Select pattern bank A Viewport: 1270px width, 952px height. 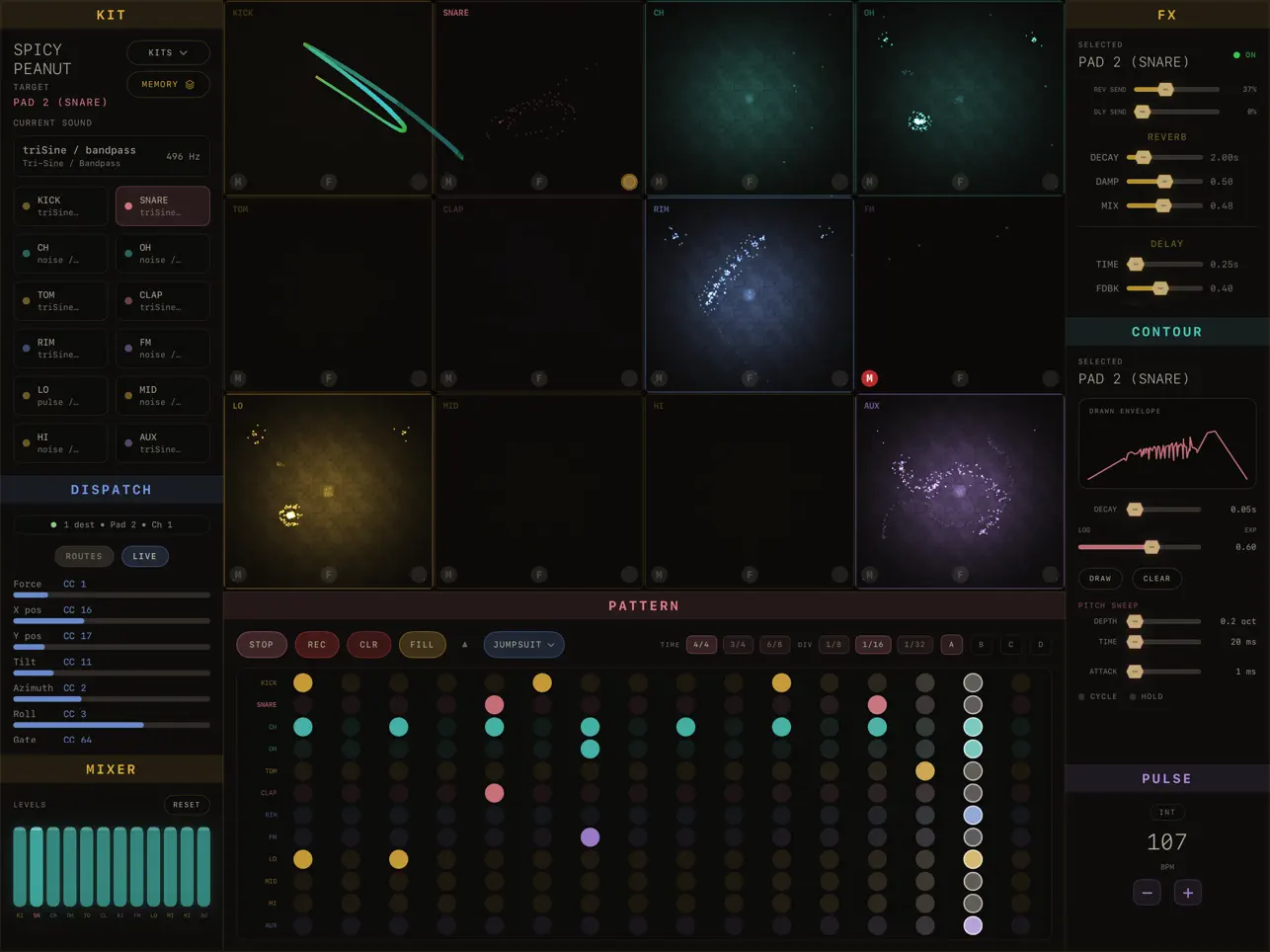coord(952,645)
